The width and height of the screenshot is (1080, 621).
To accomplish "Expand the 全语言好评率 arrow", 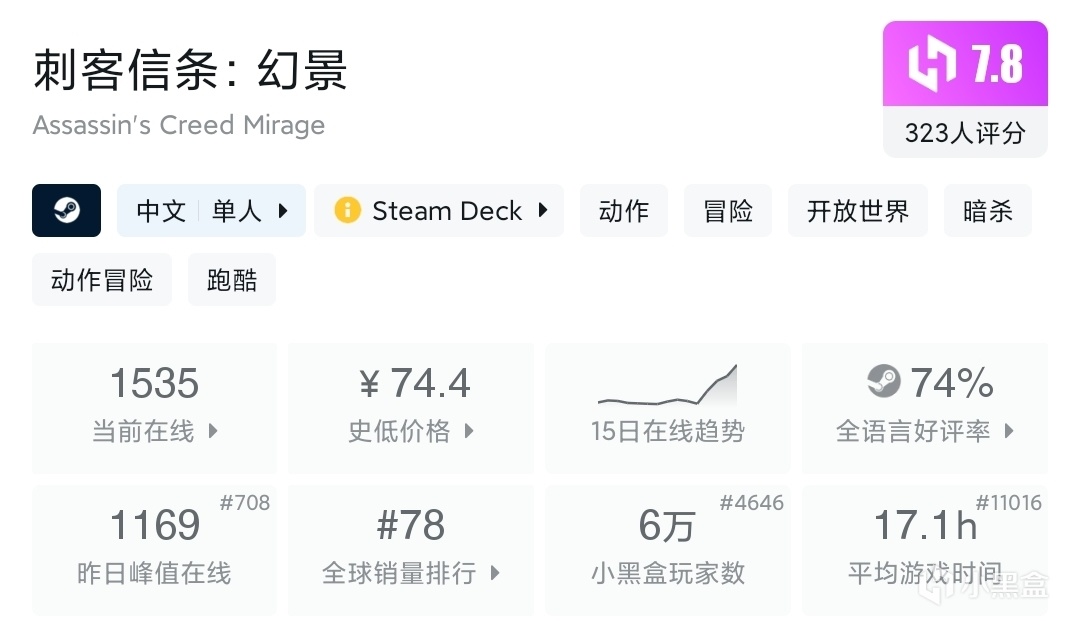I will (x=1009, y=432).
